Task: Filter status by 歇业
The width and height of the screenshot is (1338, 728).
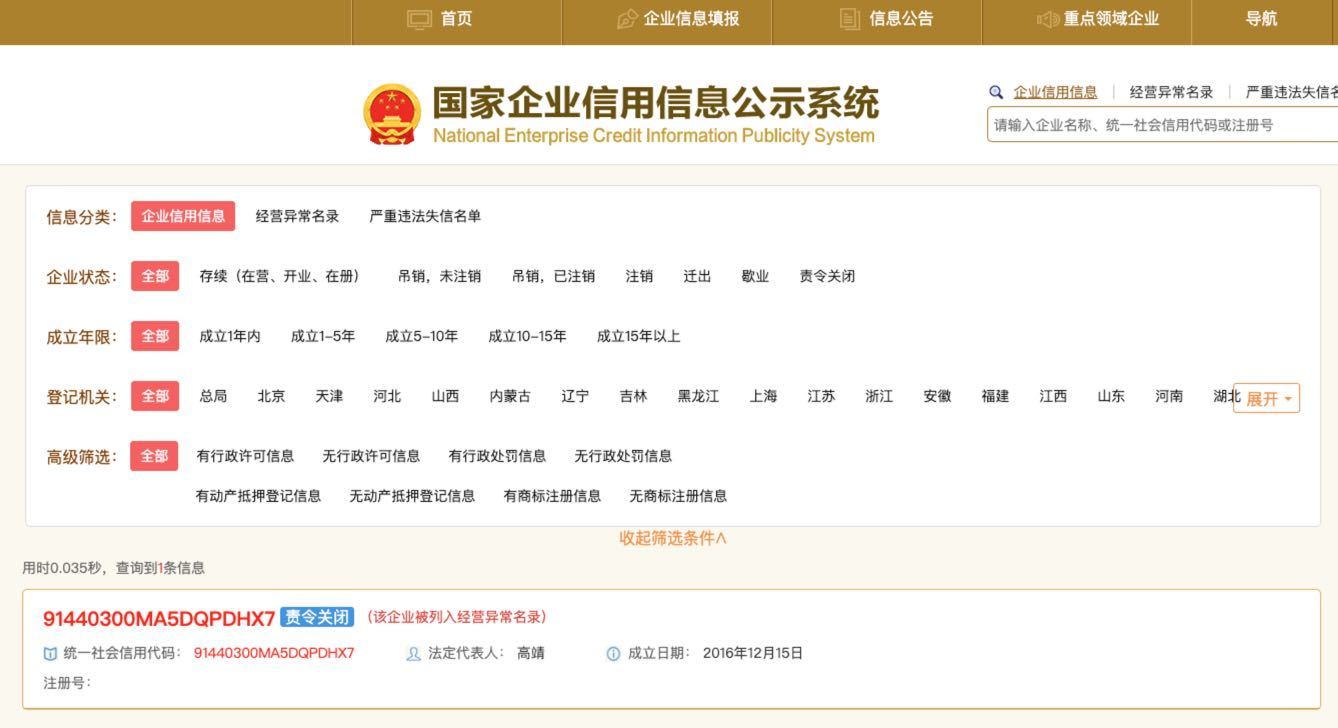Action: [755, 276]
